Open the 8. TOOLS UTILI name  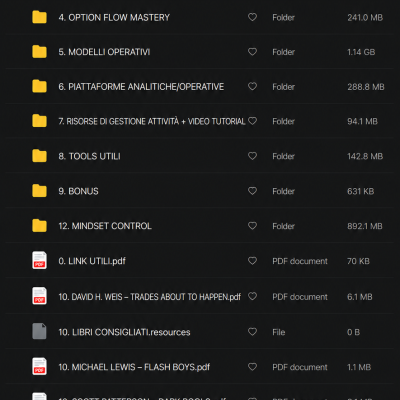89,156
